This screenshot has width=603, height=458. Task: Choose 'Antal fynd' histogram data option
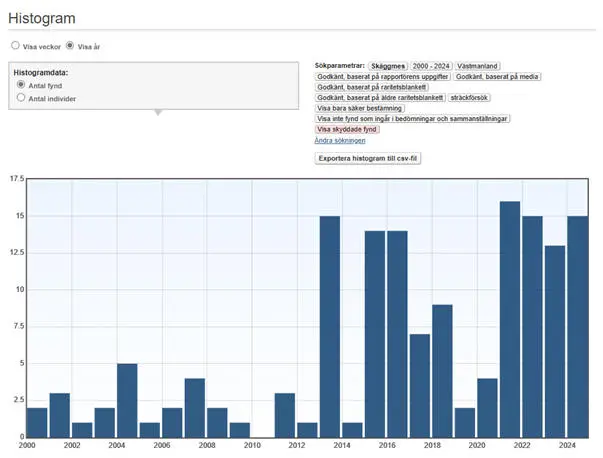tap(21, 86)
